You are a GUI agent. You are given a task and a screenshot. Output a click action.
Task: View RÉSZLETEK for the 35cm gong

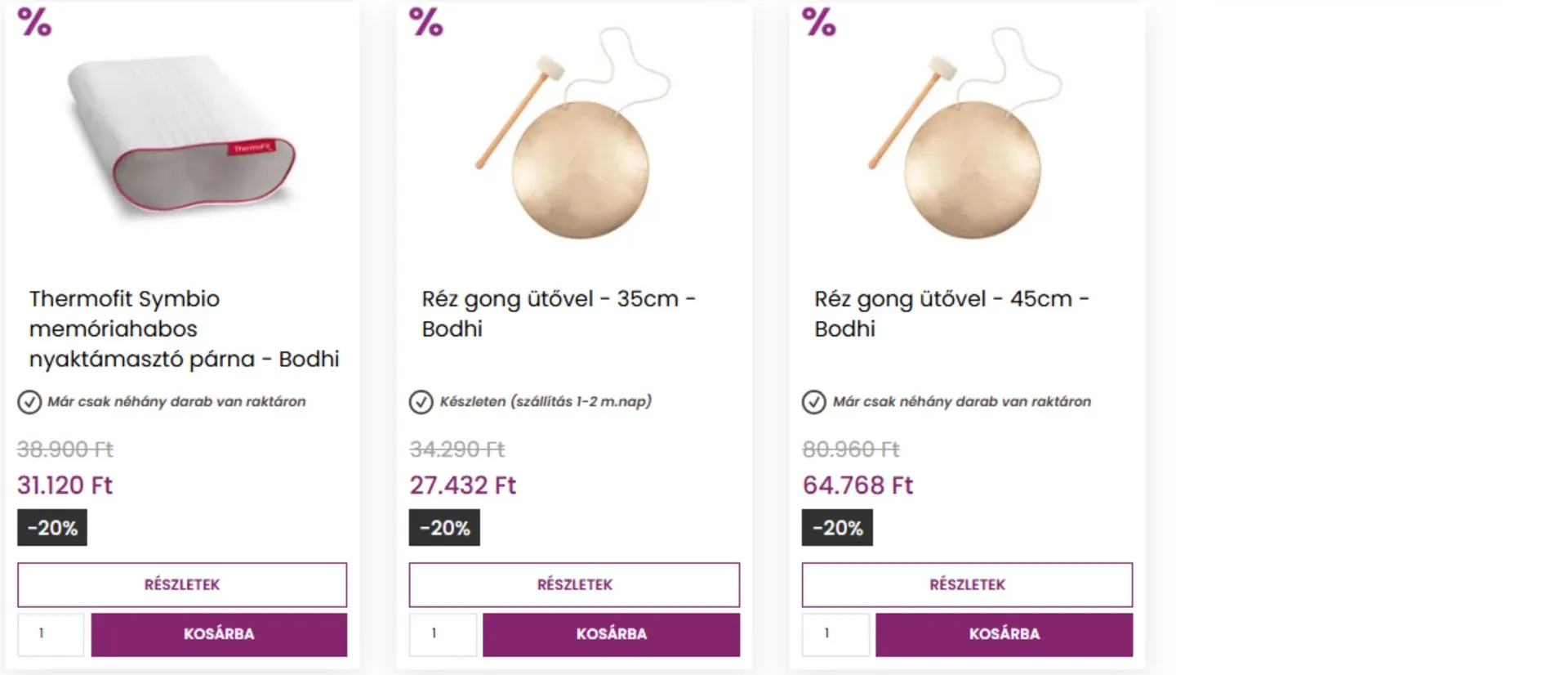click(x=574, y=584)
